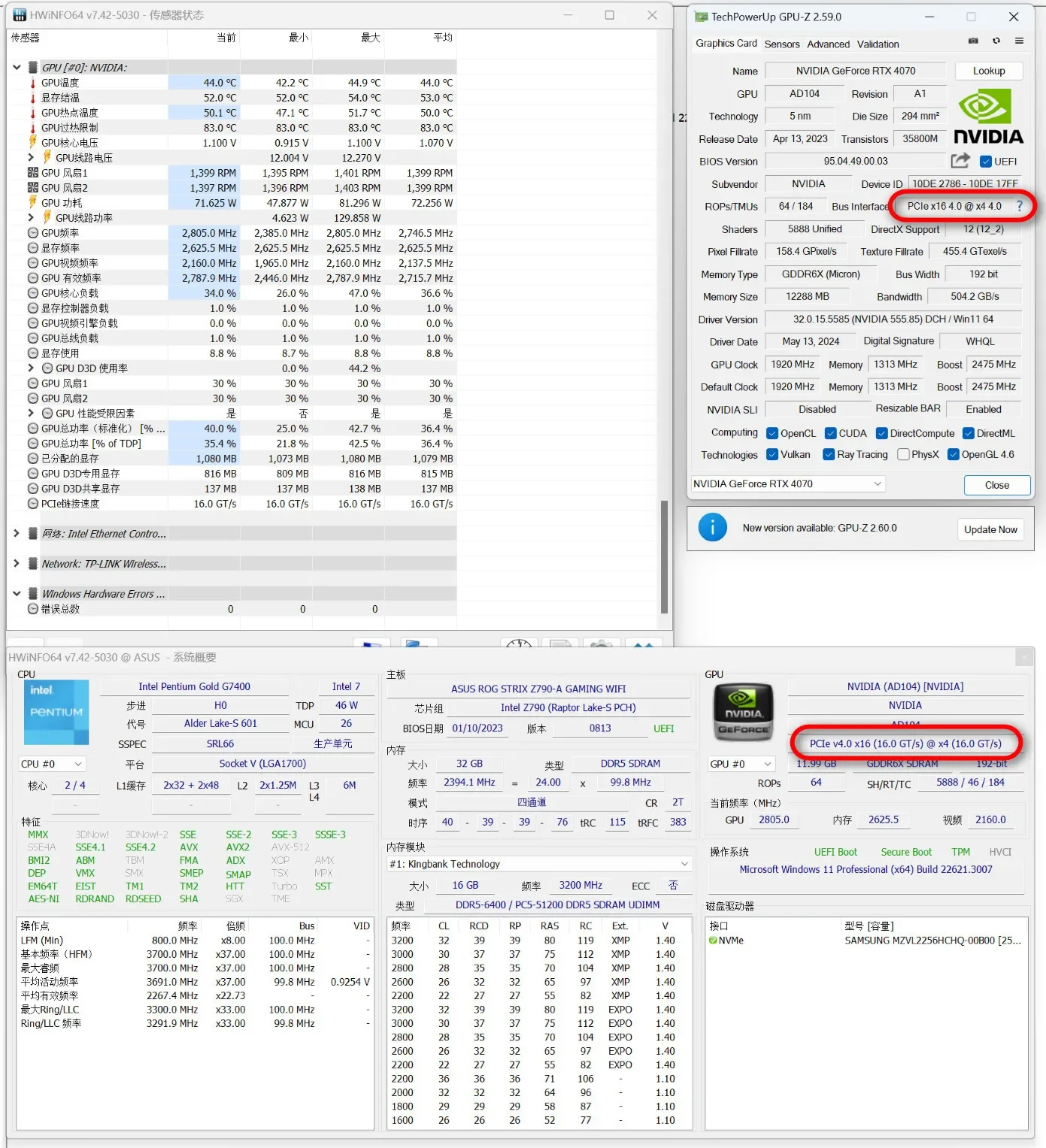Click the Update Now button
Screen dimensions: 1046x1148
click(x=990, y=529)
